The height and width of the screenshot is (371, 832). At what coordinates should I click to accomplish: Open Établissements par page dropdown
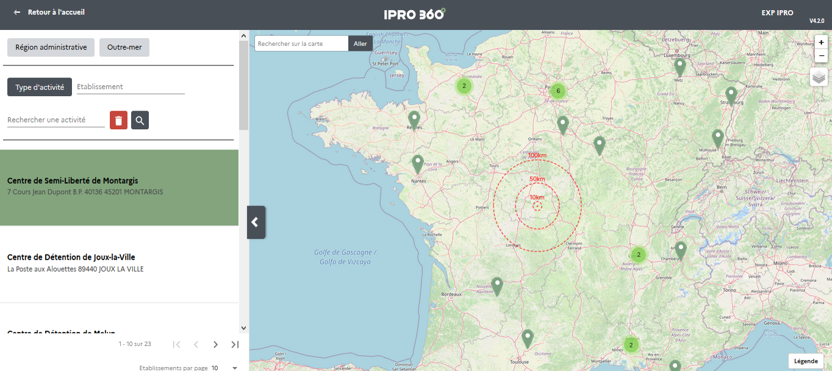point(224,367)
